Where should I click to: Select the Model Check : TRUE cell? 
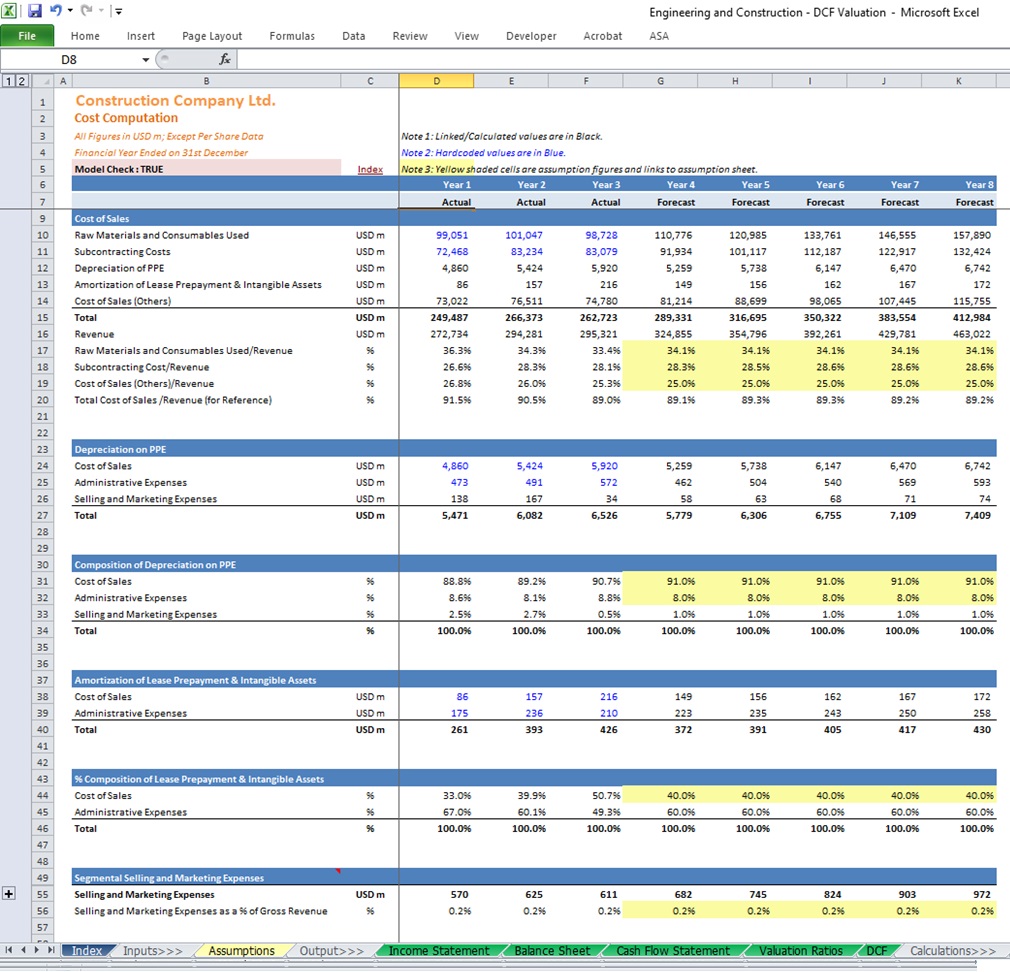(206, 169)
